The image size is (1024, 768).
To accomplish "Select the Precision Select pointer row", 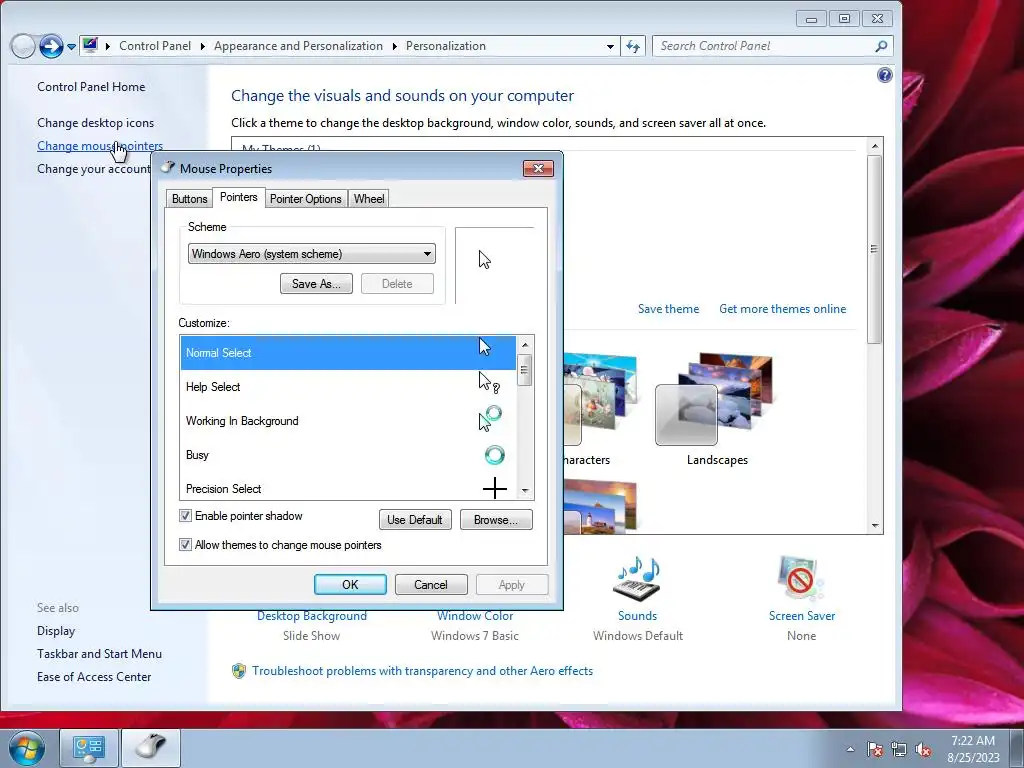I will click(x=348, y=488).
